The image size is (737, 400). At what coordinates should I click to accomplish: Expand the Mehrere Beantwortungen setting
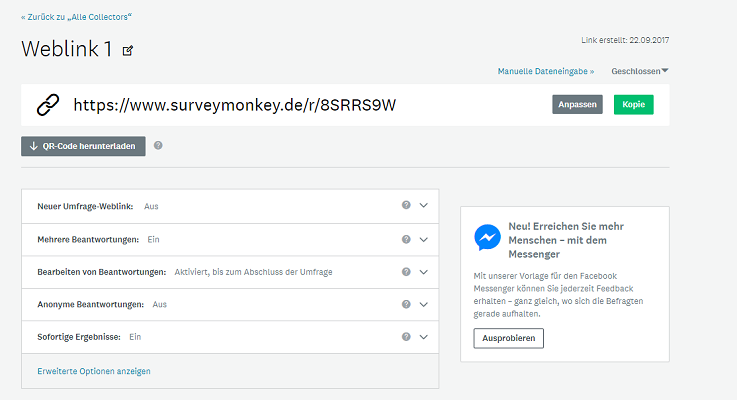[424, 239]
